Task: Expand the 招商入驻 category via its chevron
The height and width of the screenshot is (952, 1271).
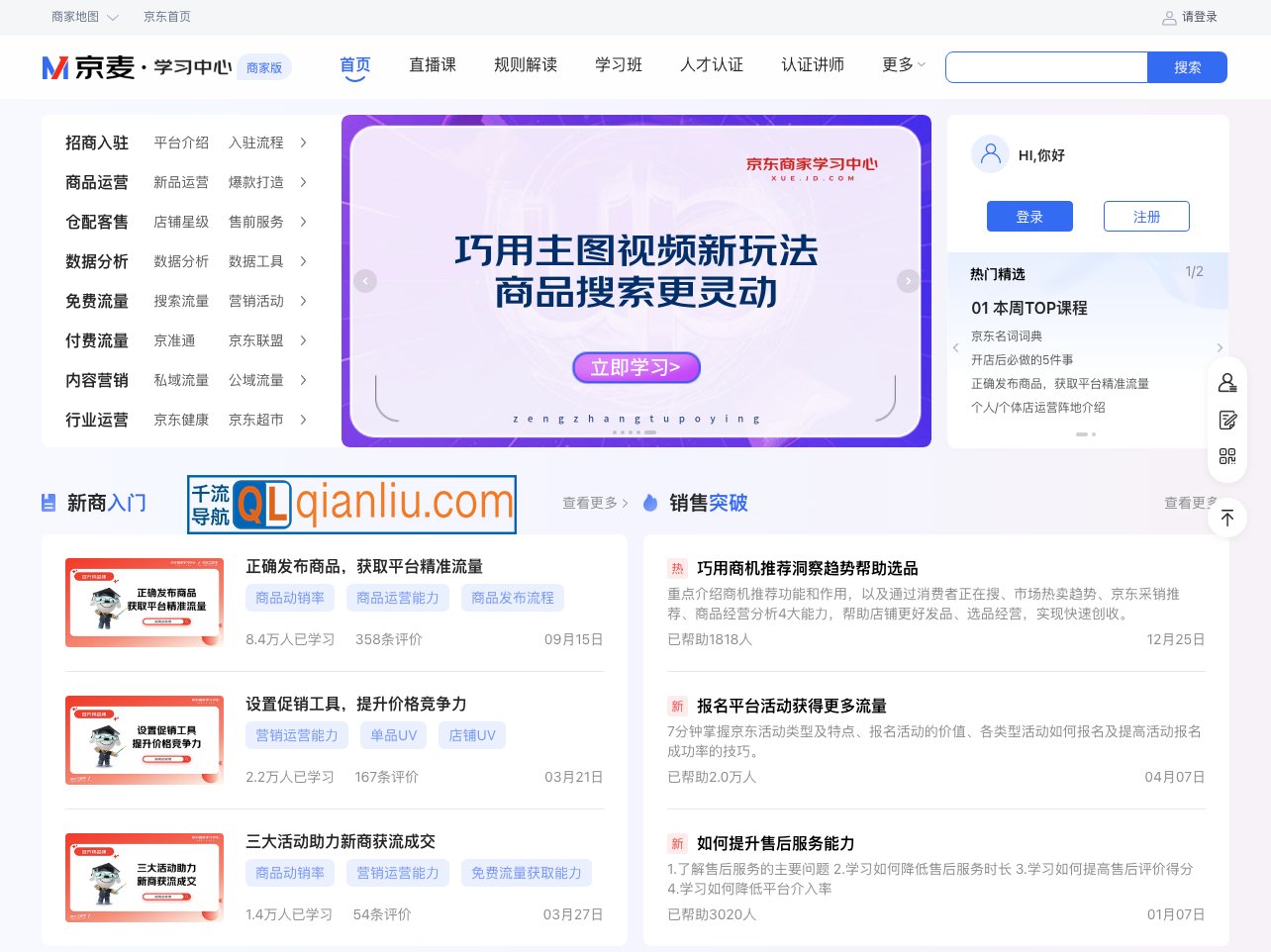Action: pyautogui.click(x=303, y=143)
